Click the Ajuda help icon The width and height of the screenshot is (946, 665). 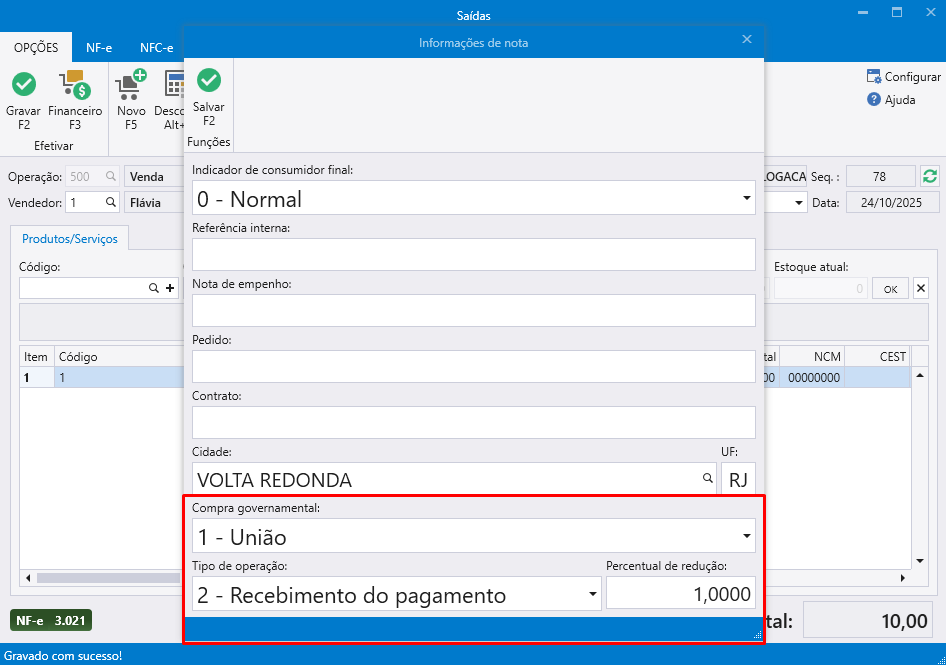click(874, 100)
